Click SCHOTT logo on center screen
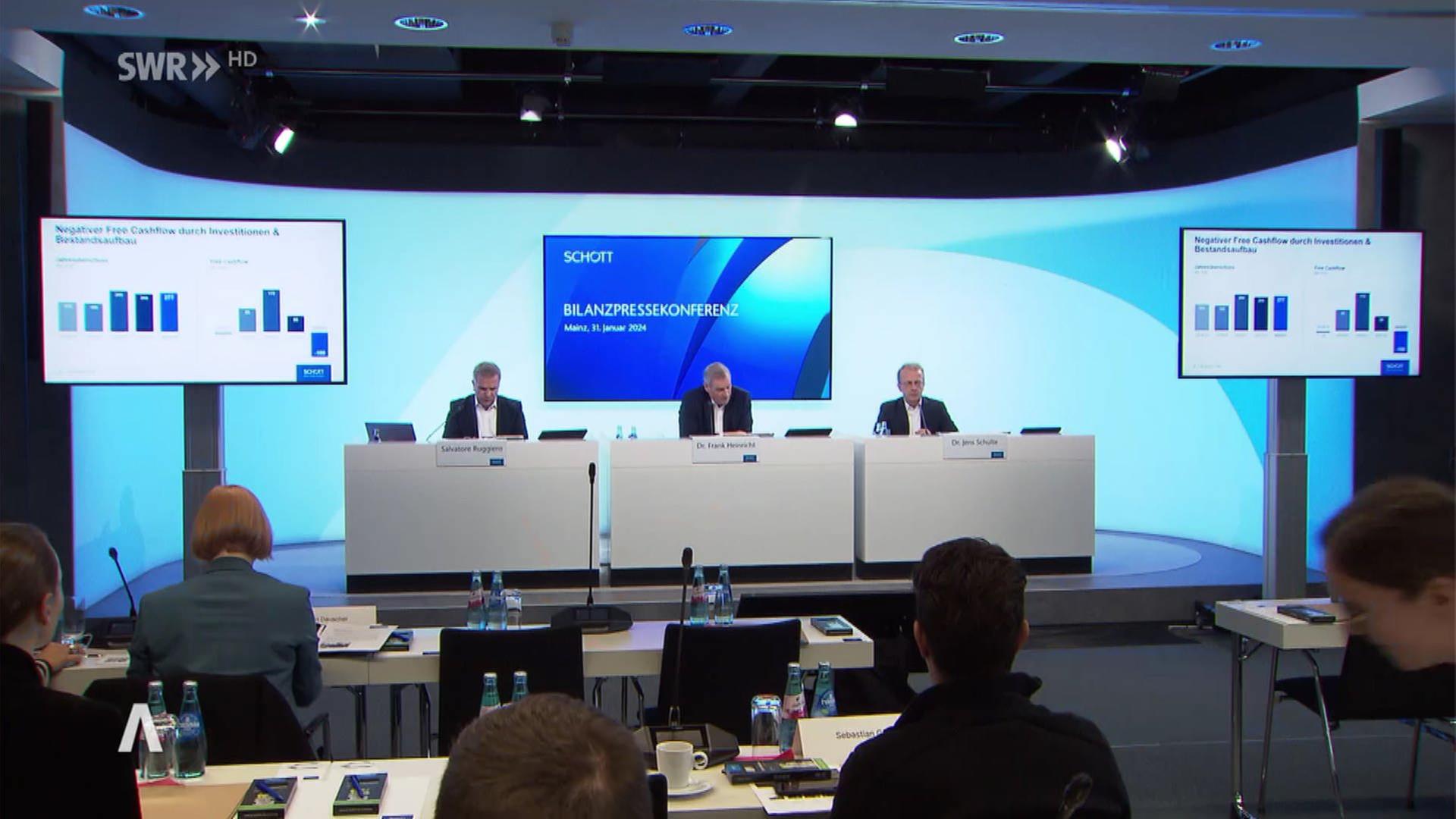 pos(588,257)
